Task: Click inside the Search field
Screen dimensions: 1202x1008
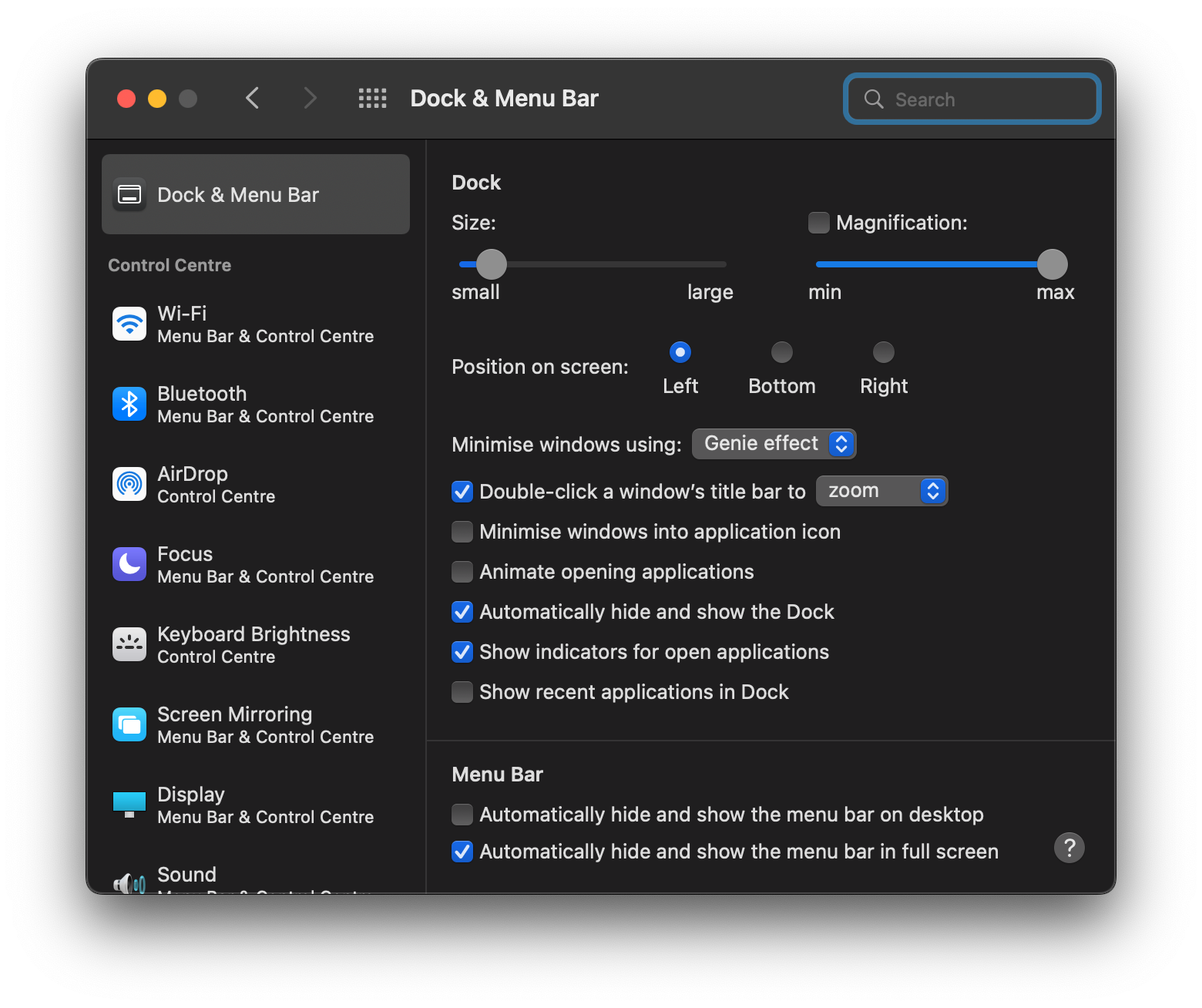Action: (971, 99)
